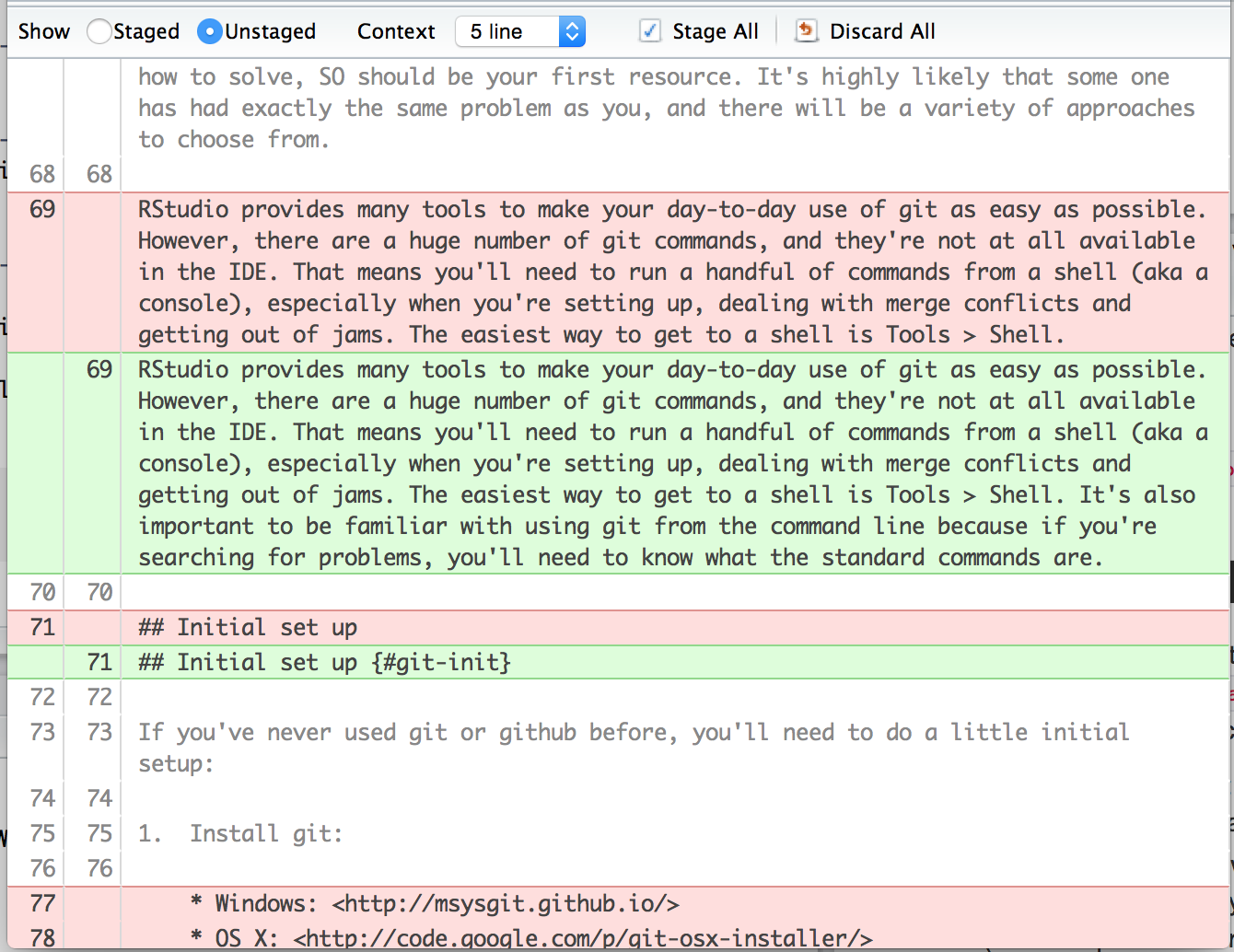1234x952 pixels.
Task: Click removed line with msysgit.github.io link
Action: click(x=436, y=903)
